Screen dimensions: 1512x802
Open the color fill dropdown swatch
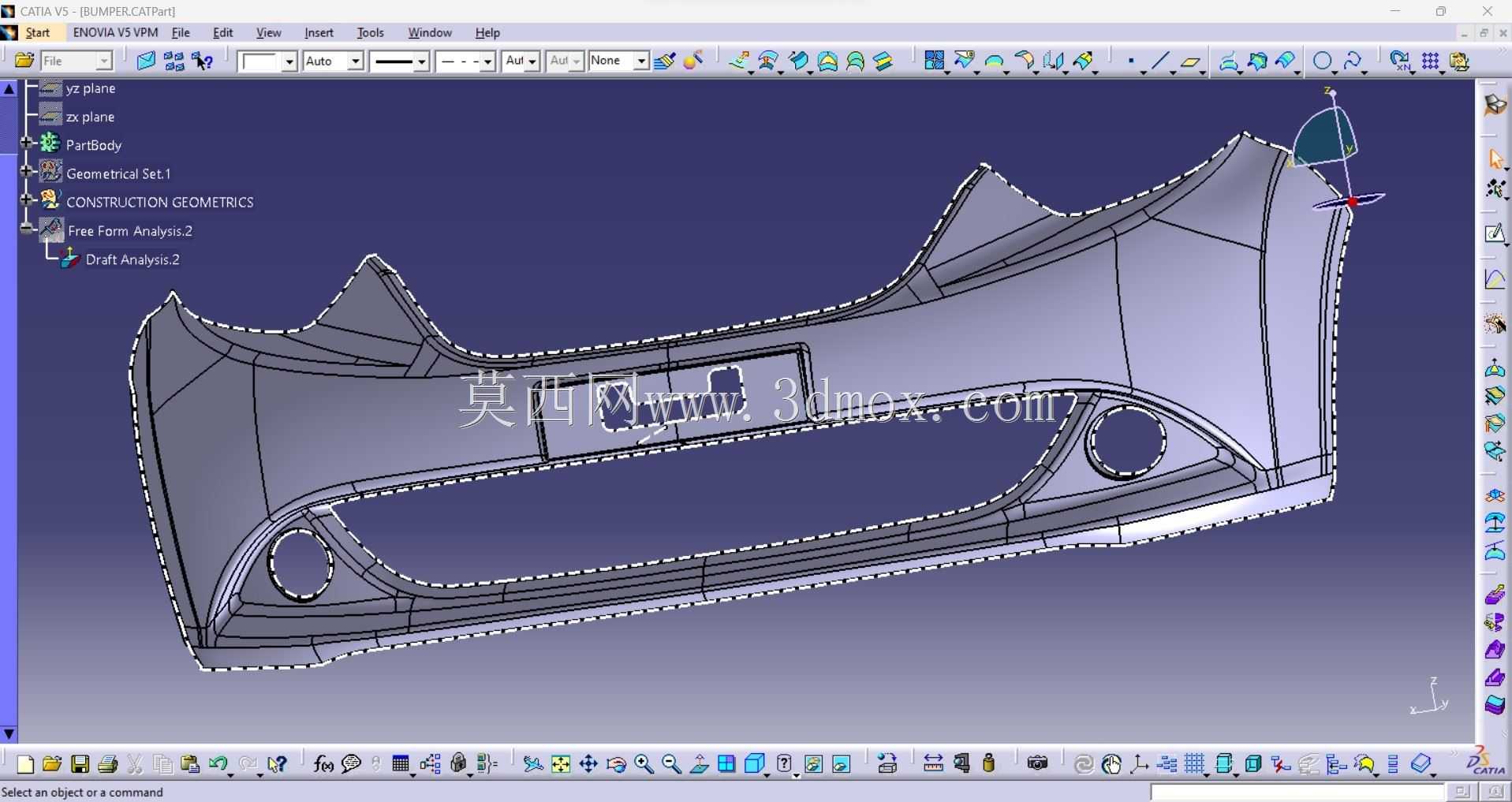pyautogui.click(x=267, y=61)
